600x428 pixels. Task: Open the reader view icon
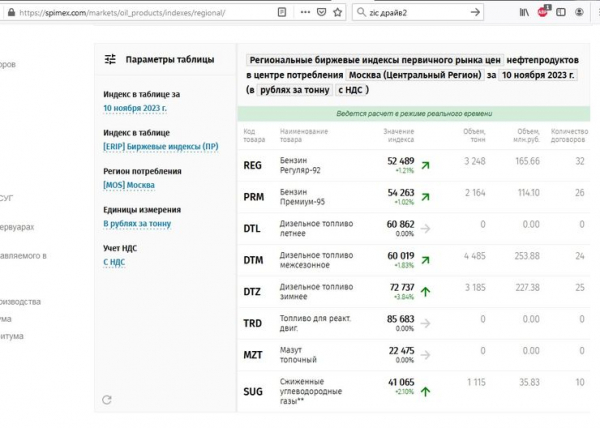coord(284,12)
